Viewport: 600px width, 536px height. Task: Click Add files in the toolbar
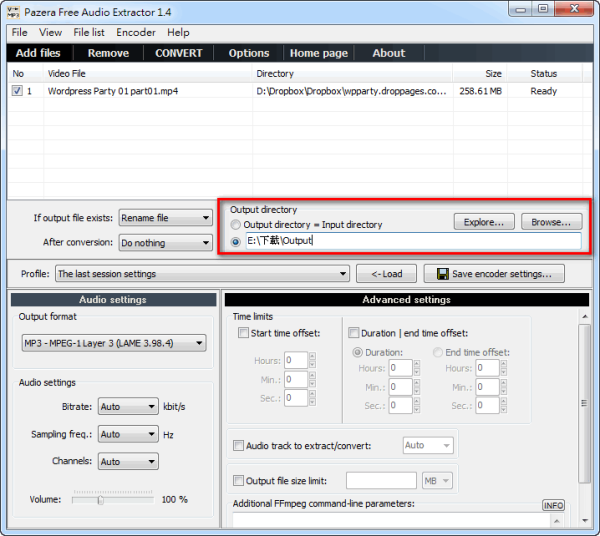(38, 53)
